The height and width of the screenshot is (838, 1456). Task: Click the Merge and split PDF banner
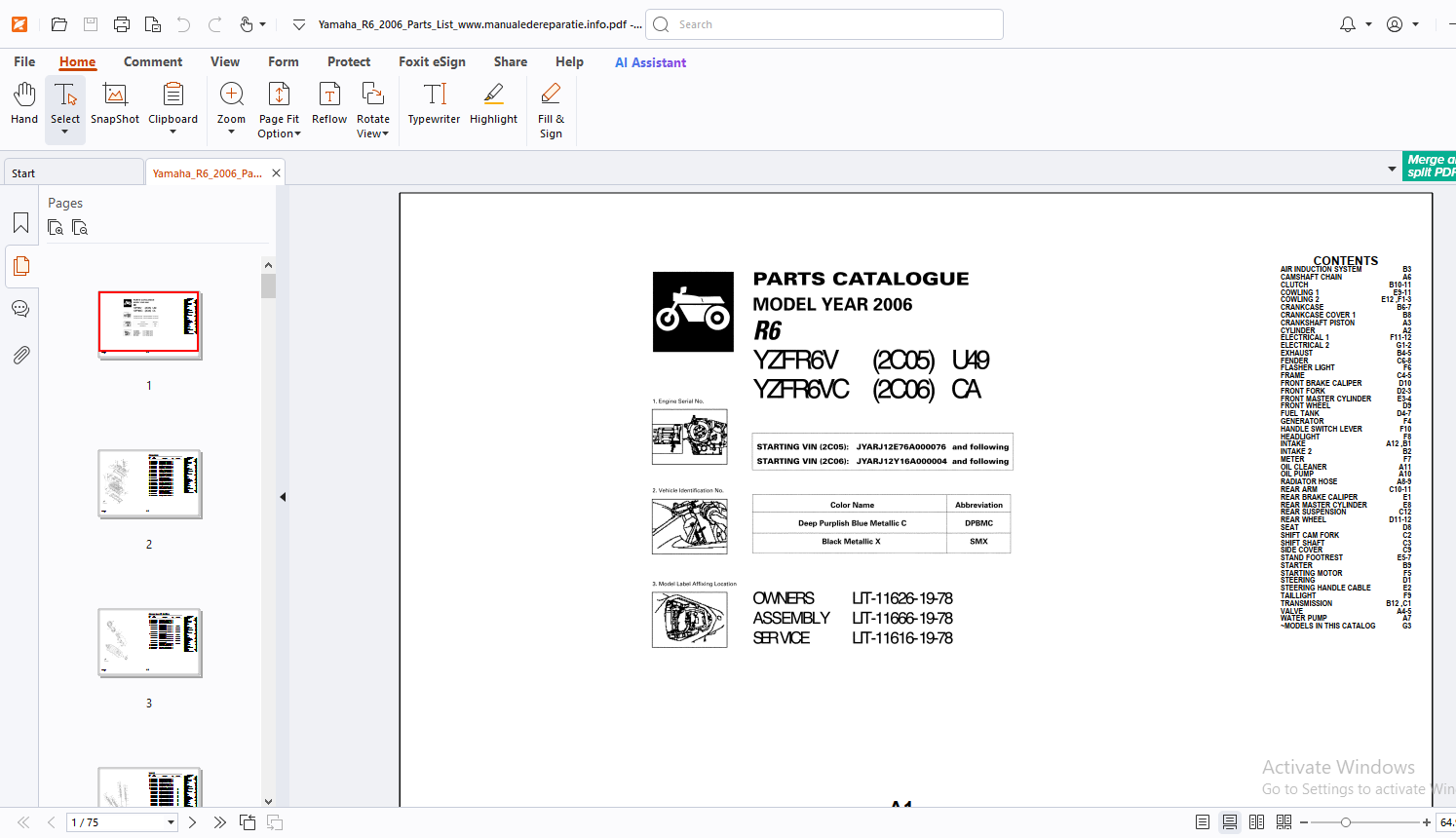pos(1429,166)
